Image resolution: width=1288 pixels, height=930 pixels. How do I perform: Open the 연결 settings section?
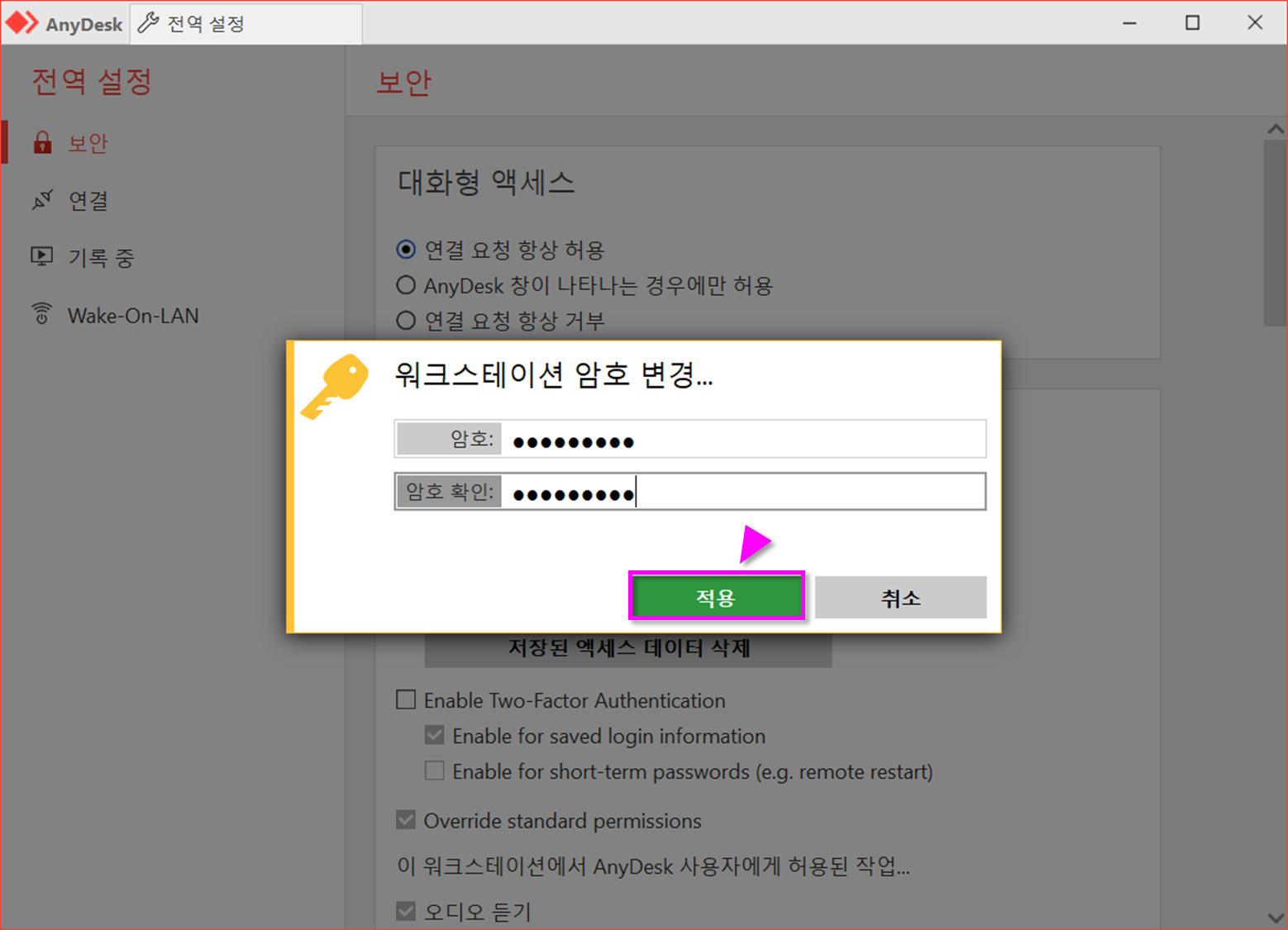[173, 200]
